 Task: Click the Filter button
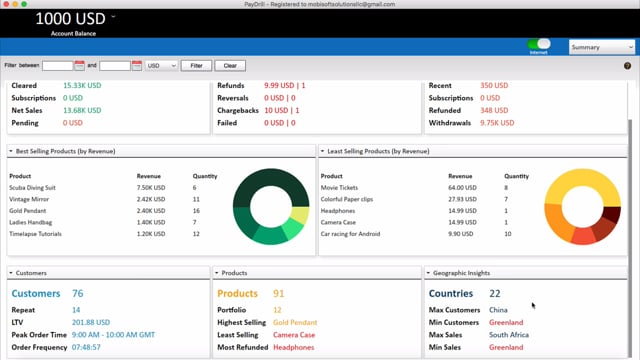point(196,66)
